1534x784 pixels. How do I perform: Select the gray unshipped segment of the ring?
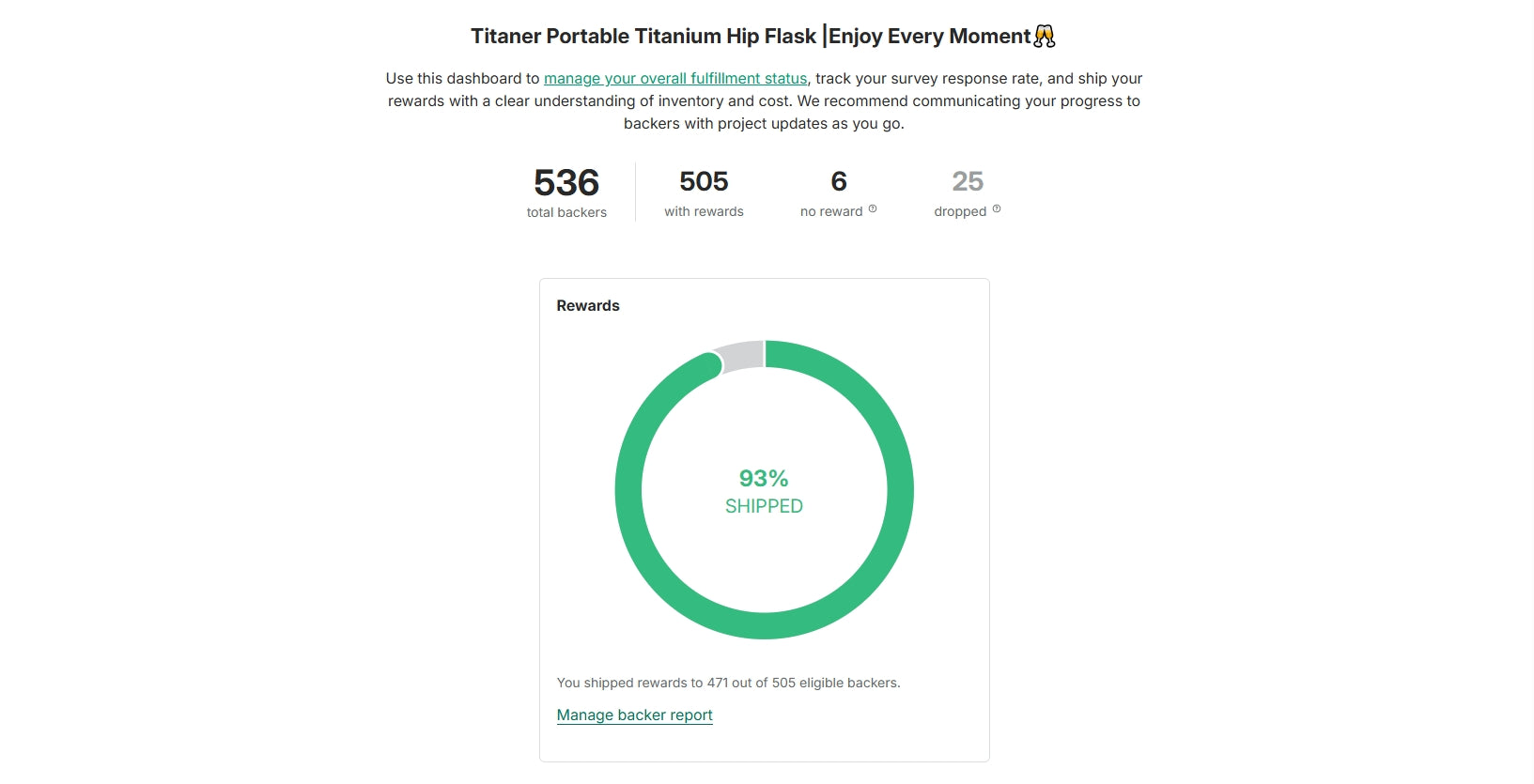click(x=741, y=357)
